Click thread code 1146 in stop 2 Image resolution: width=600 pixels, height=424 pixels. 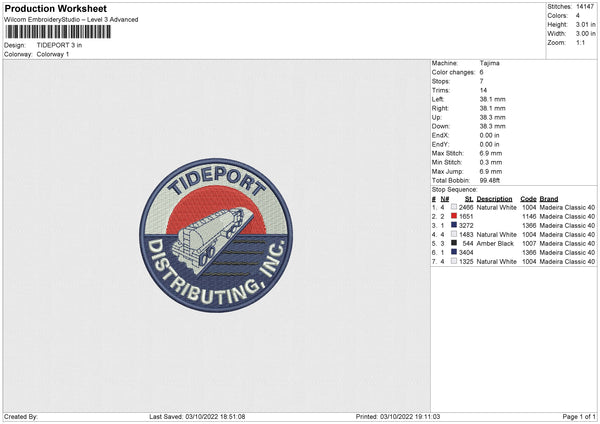click(x=529, y=217)
